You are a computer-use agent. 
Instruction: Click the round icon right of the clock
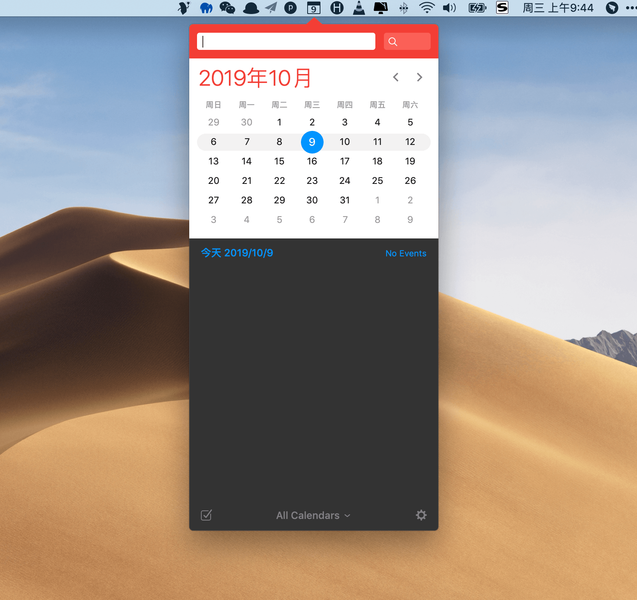[x=612, y=8]
